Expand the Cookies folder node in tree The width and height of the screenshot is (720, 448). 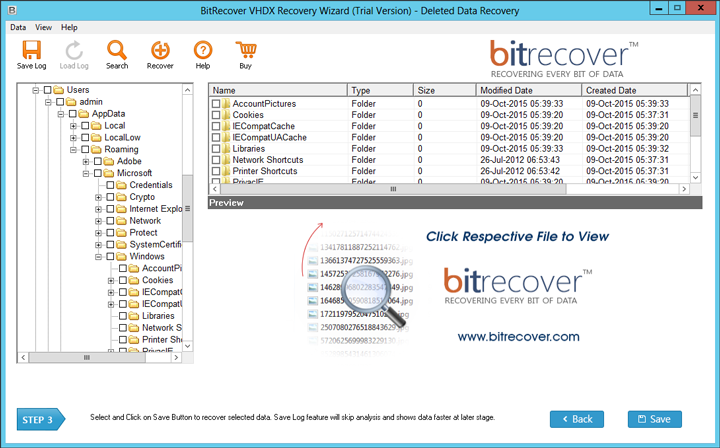pos(111,280)
